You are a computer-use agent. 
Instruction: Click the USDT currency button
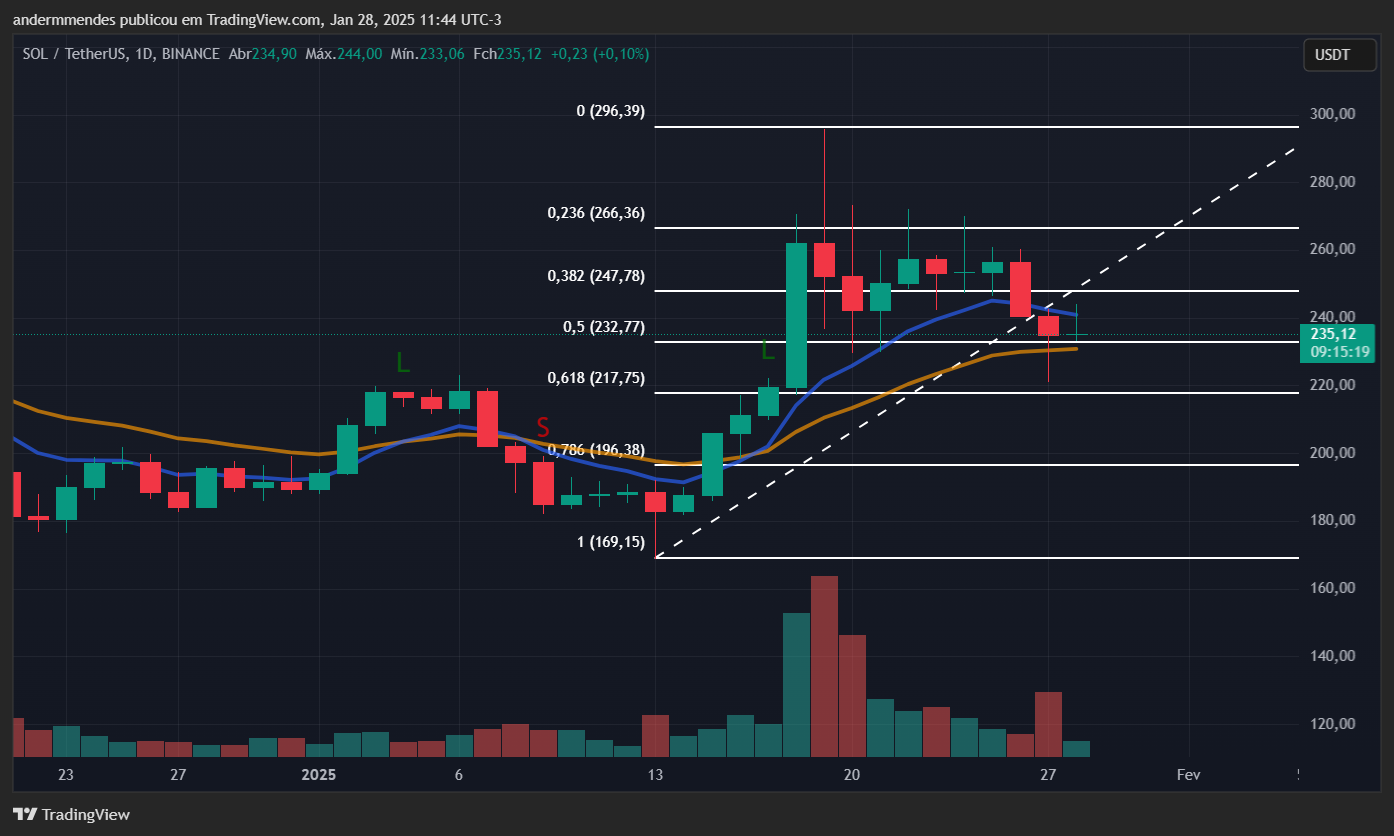coord(1339,55)
